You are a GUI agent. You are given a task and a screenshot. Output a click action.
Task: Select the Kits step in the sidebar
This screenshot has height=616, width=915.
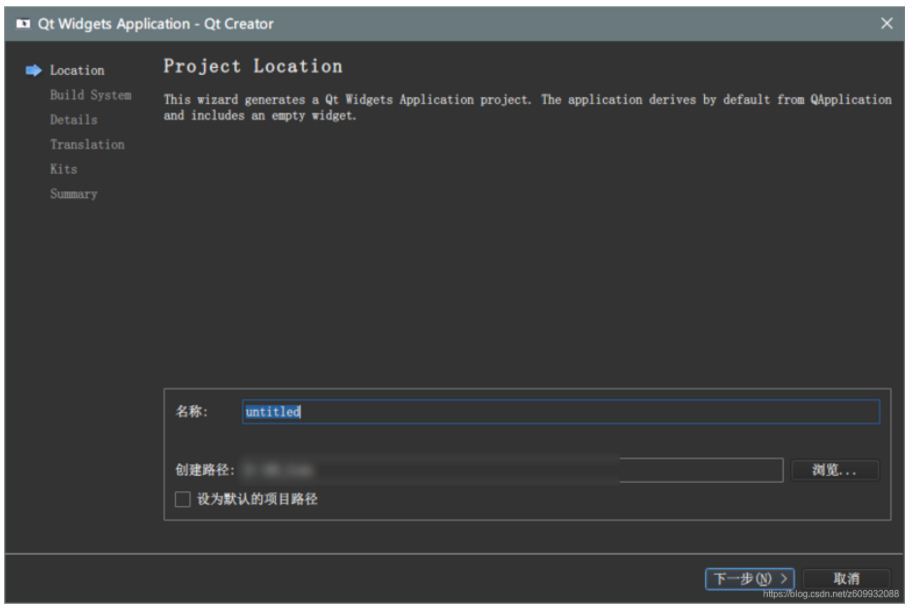63,169
